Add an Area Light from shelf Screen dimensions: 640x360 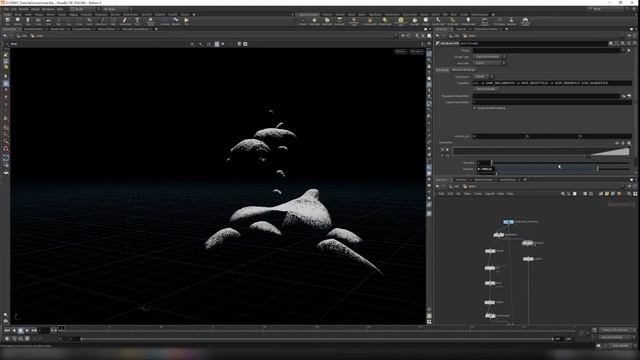point(339,21)
